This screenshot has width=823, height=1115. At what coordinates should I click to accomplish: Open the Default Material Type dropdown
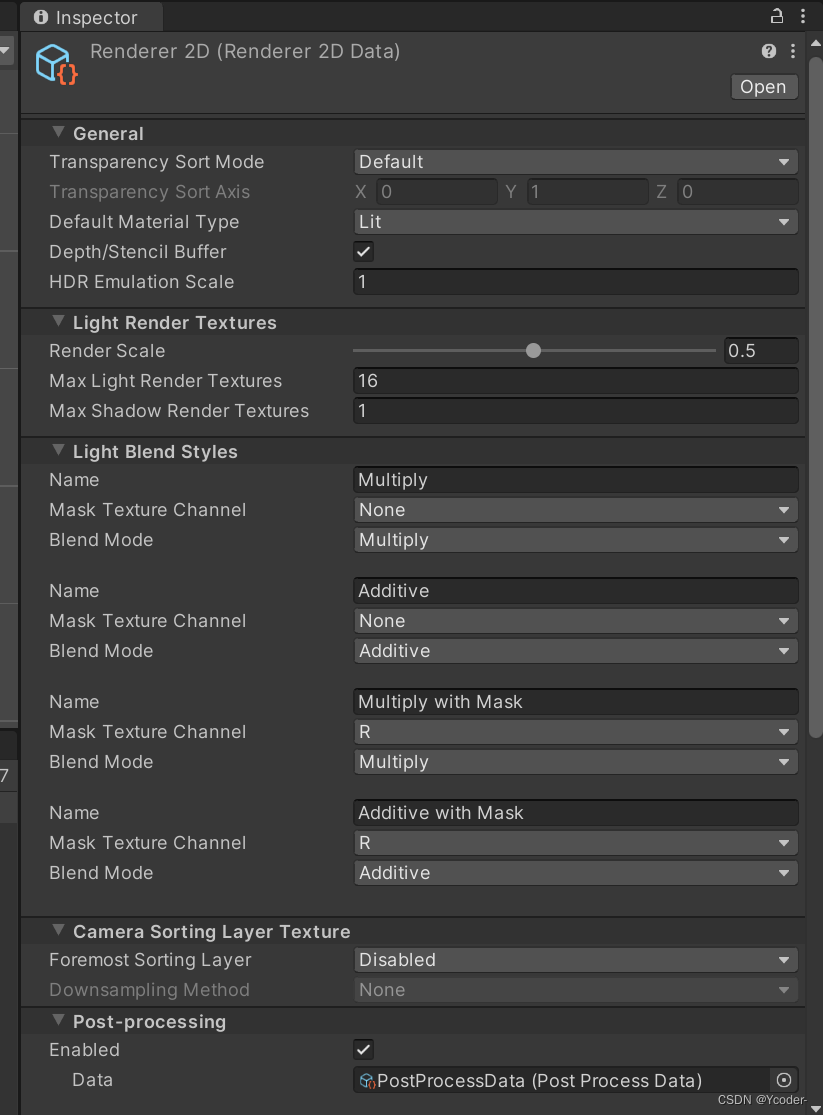[x=575, y=221]
